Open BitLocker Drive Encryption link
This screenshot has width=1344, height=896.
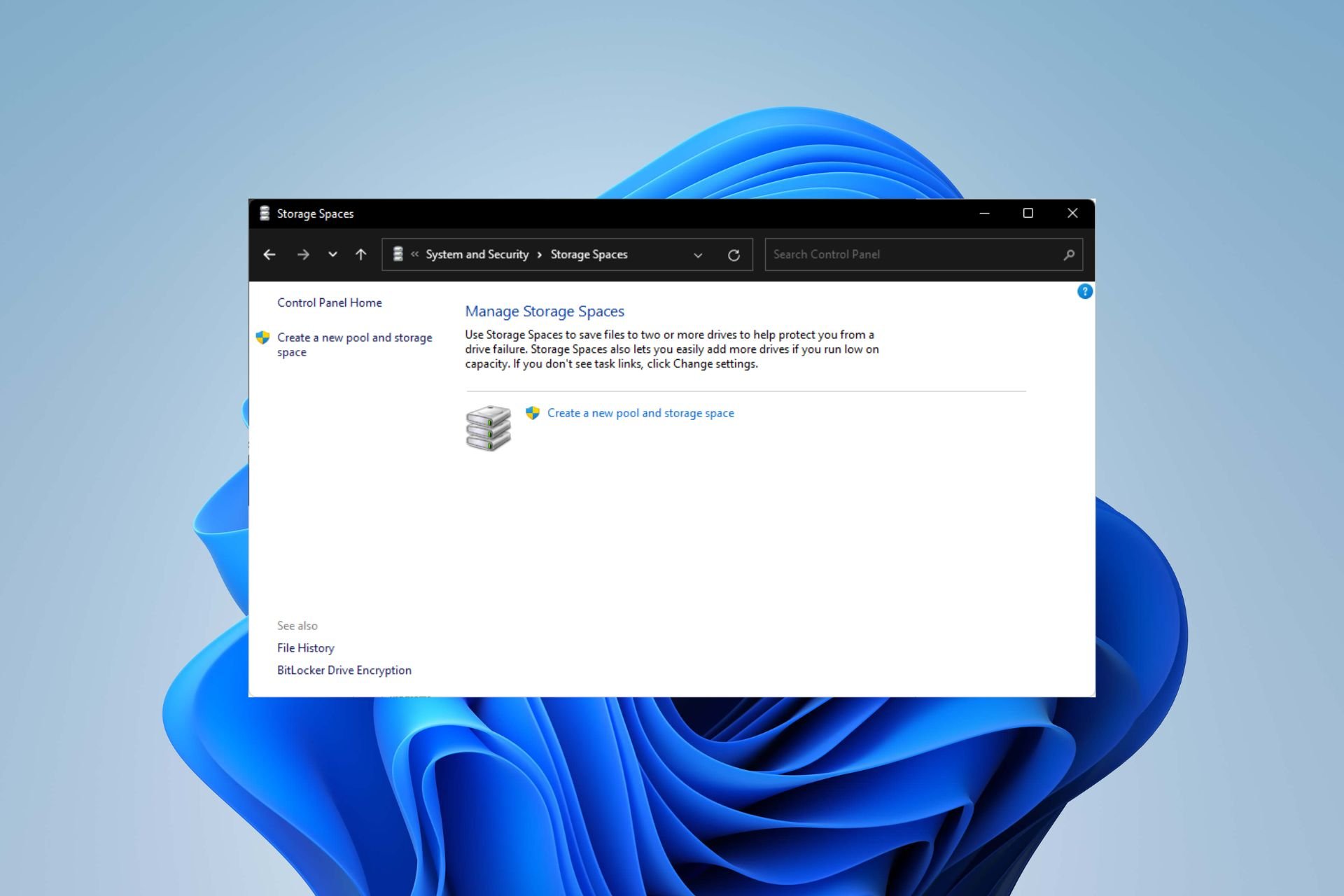pyautogui.click(x=344, y=670)
